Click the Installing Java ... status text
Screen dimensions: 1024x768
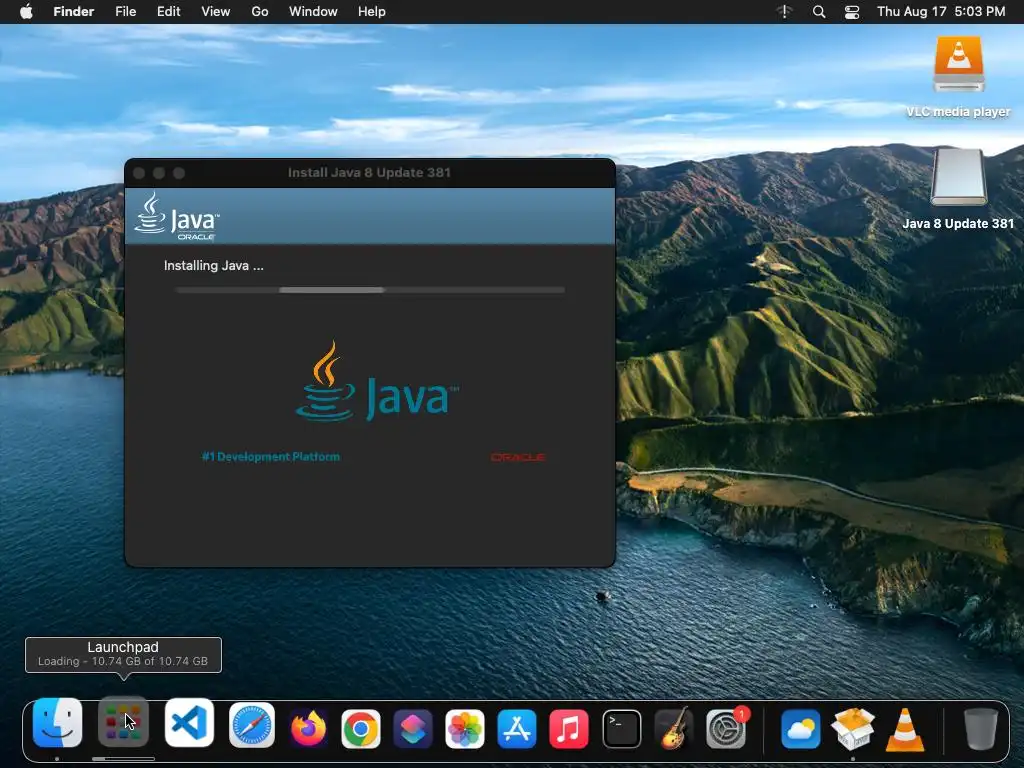point(214,266)
